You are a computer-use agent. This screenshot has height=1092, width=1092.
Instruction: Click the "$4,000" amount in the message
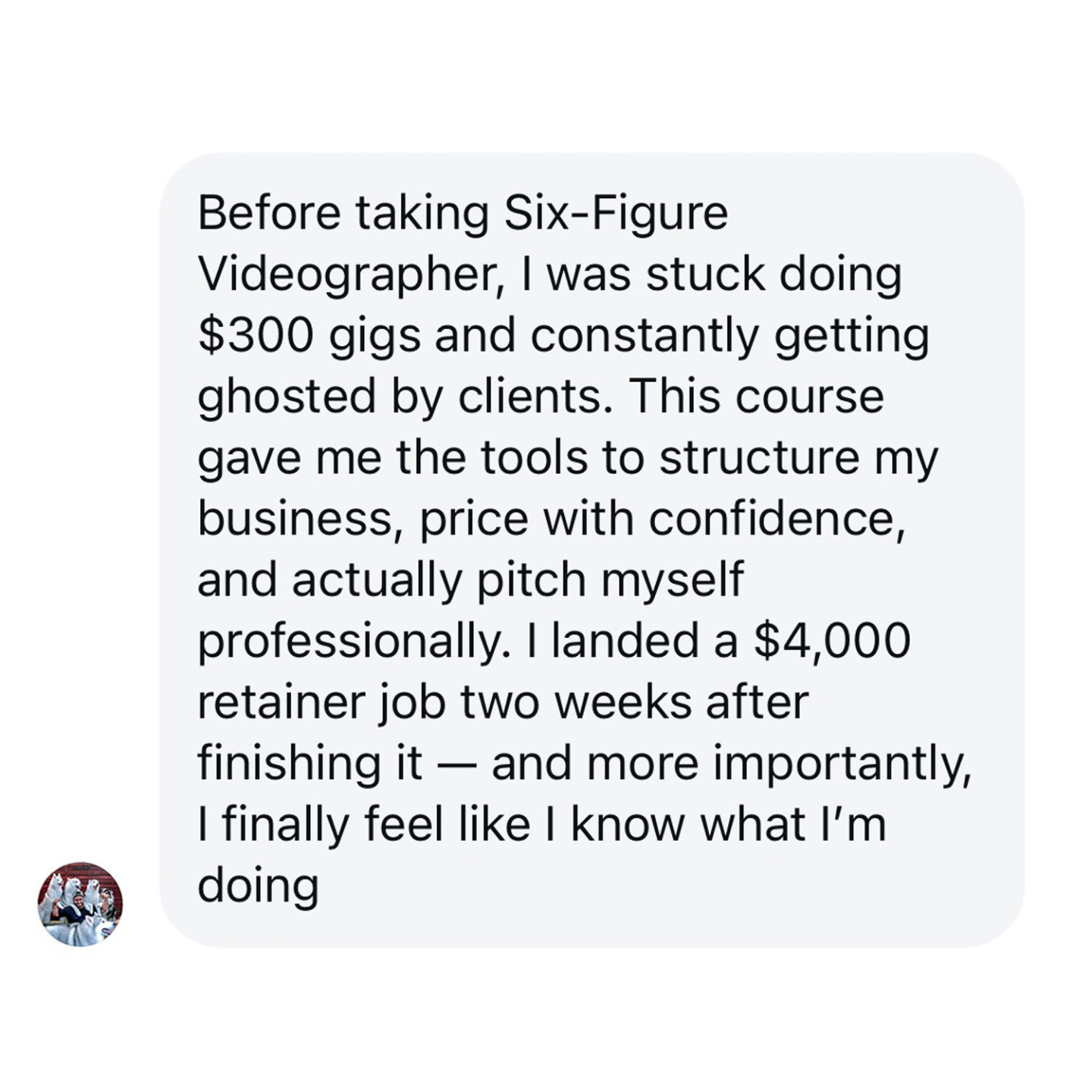point(832,642)
